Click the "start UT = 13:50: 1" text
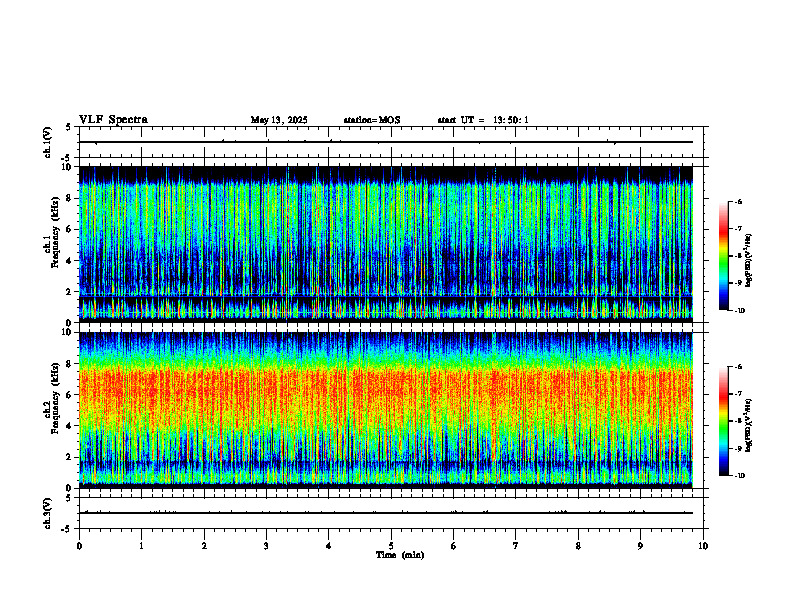This screenshot has height=612, width=792. (x=483, y=120)
